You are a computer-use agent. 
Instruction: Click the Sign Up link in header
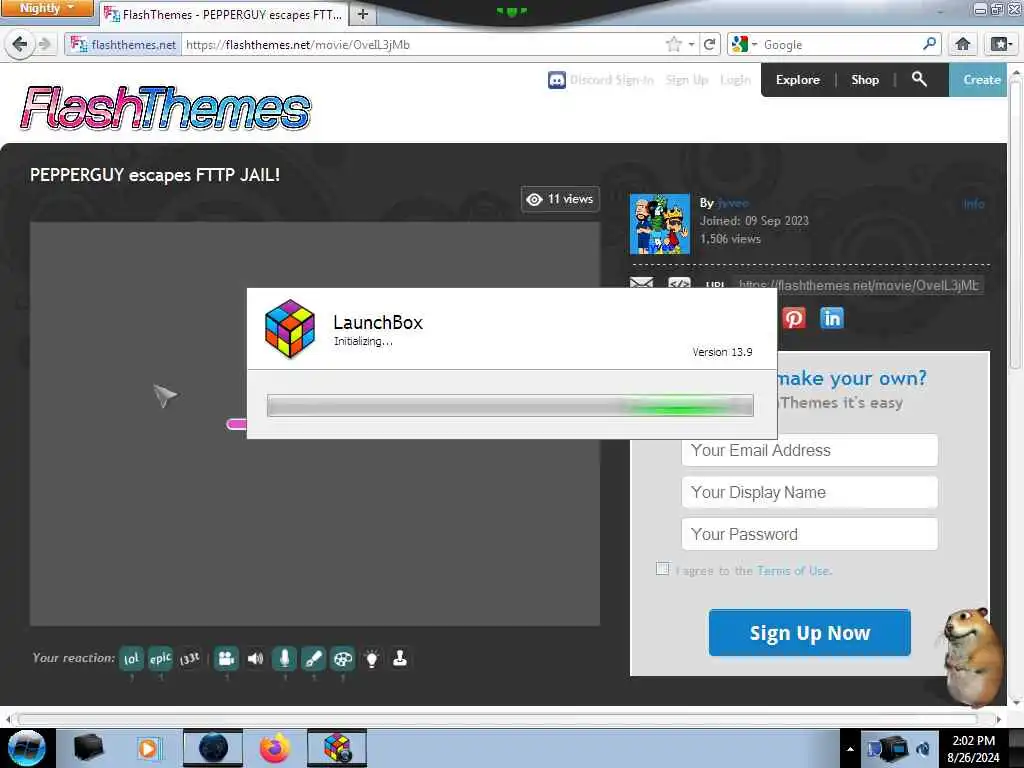[687, 80]
